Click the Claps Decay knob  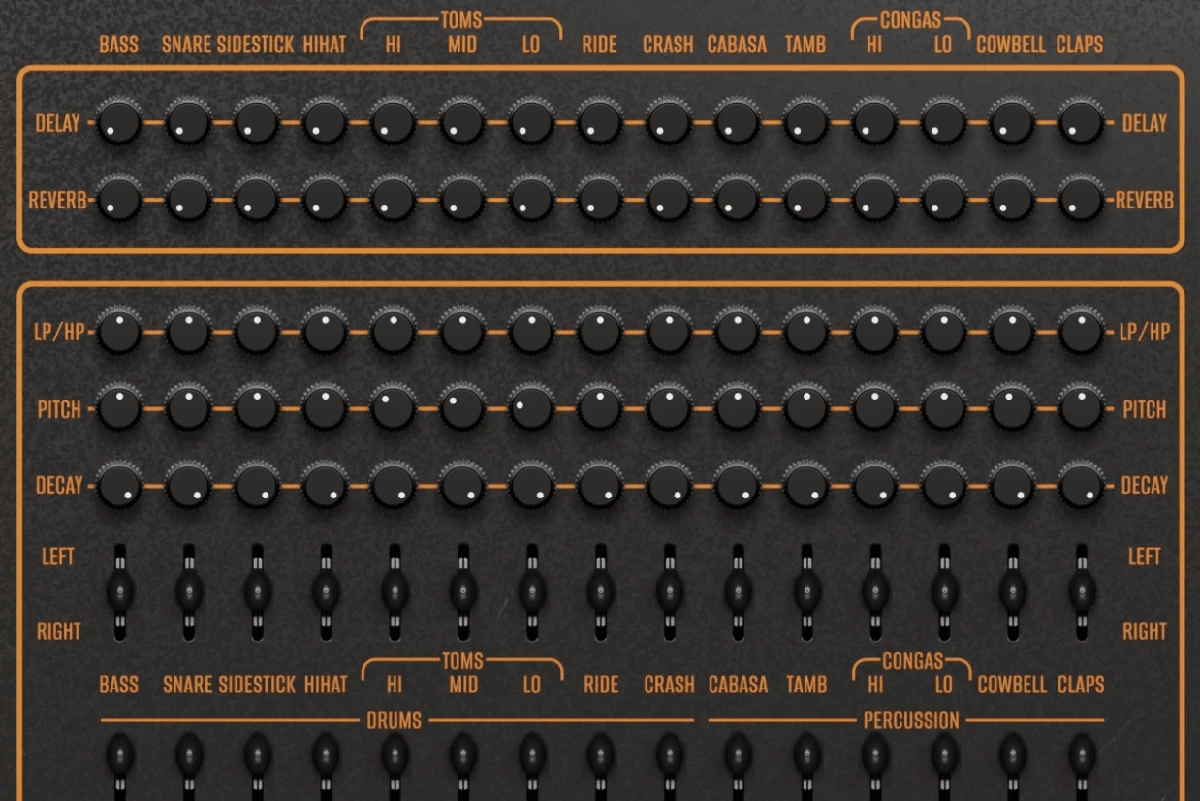click(1080, 485)
